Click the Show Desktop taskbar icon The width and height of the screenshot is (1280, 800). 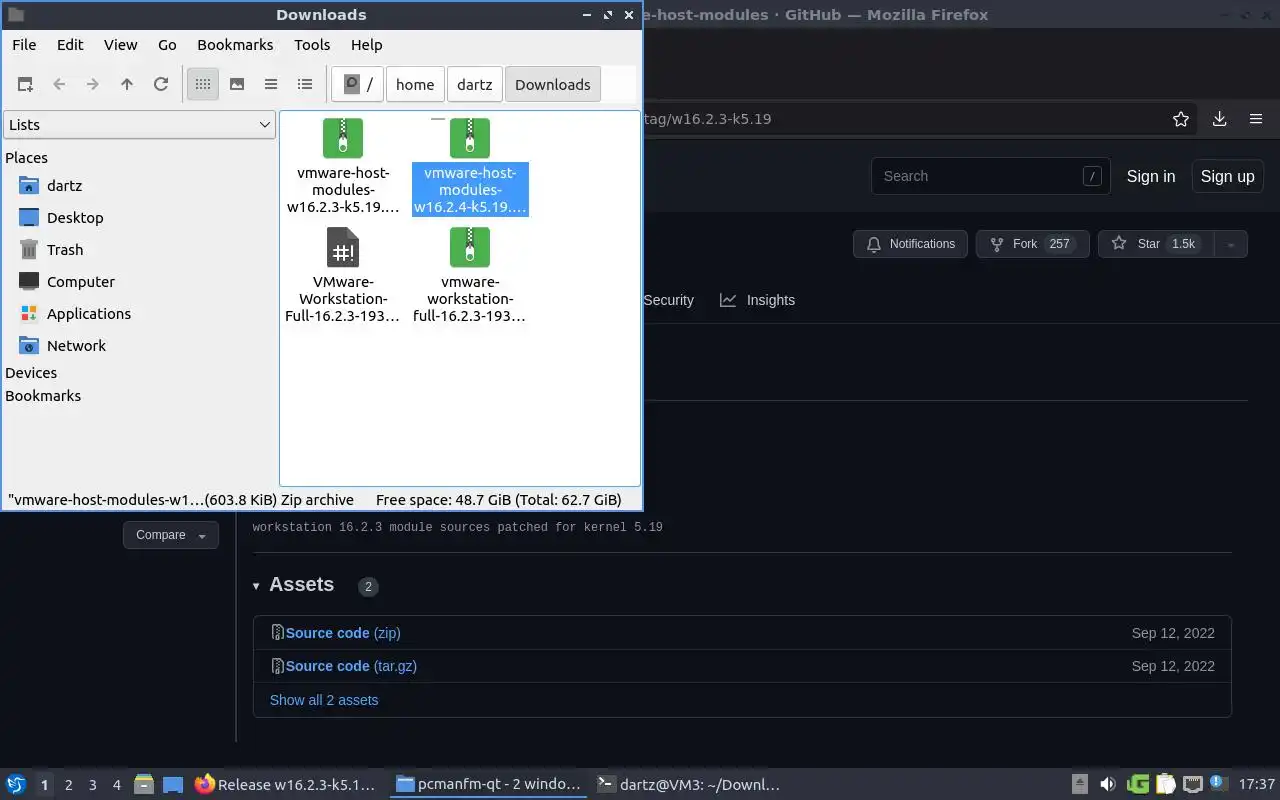click(x=173, y=785)
